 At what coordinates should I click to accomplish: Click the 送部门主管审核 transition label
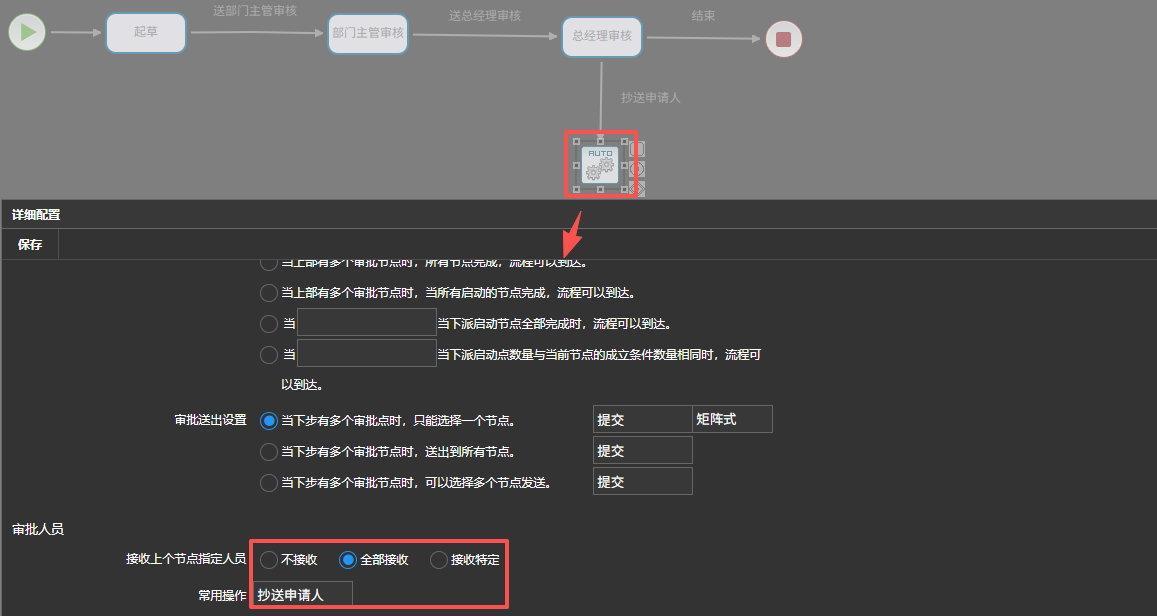[254, 12]
